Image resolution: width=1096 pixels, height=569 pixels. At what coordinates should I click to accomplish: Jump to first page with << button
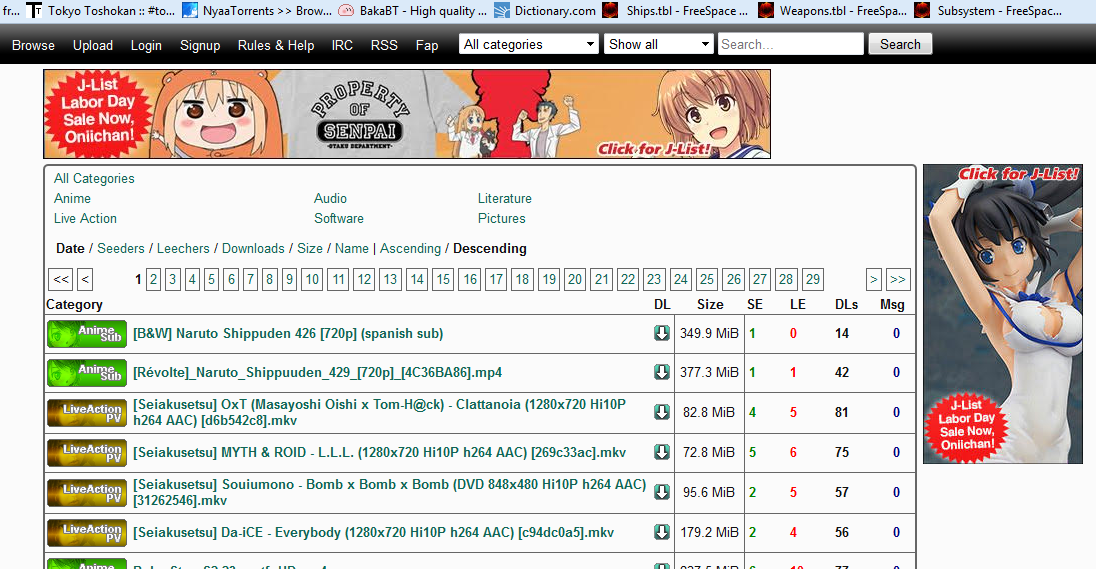(61, 280)
